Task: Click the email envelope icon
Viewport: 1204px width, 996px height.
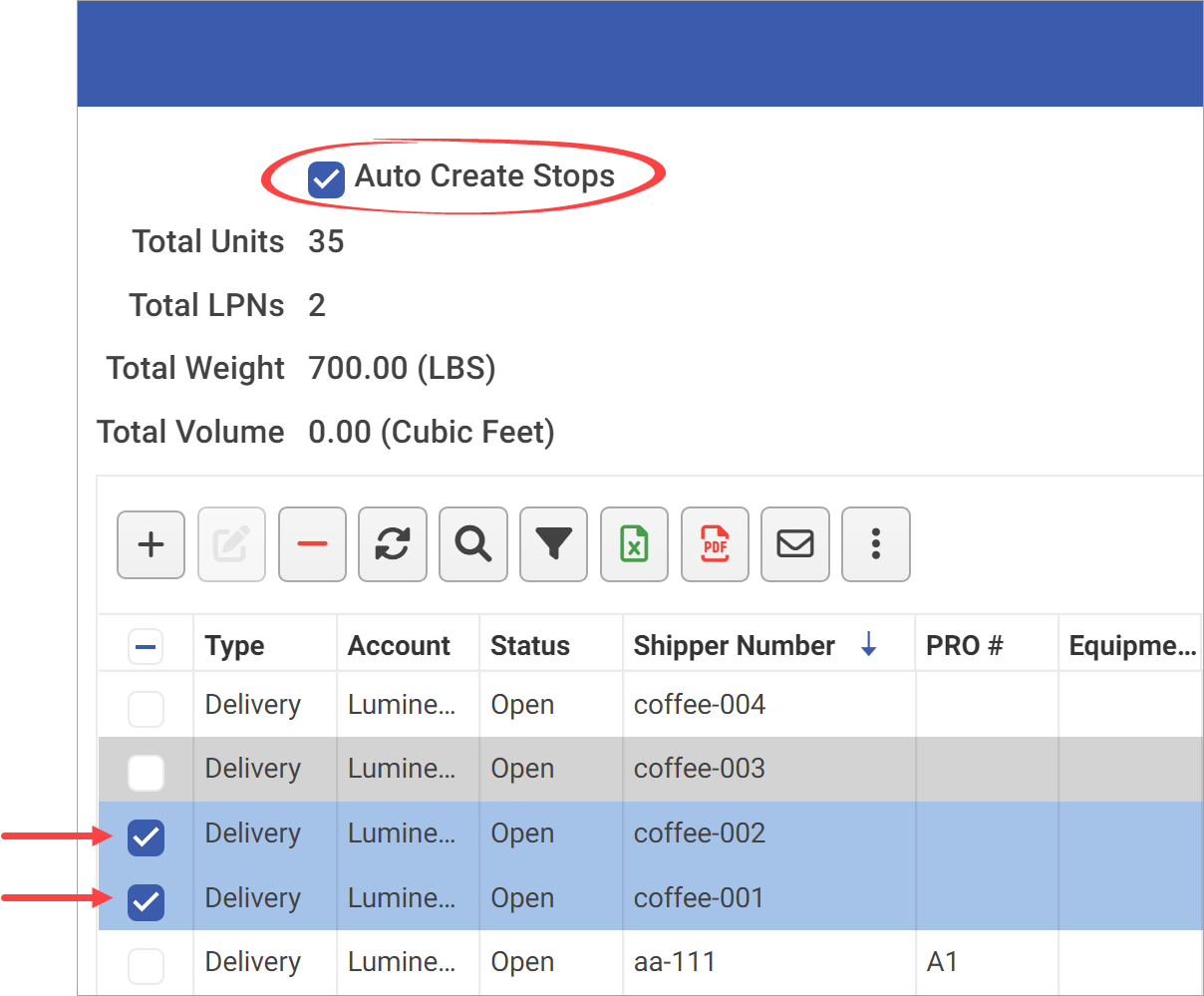Action: (794, 544)
